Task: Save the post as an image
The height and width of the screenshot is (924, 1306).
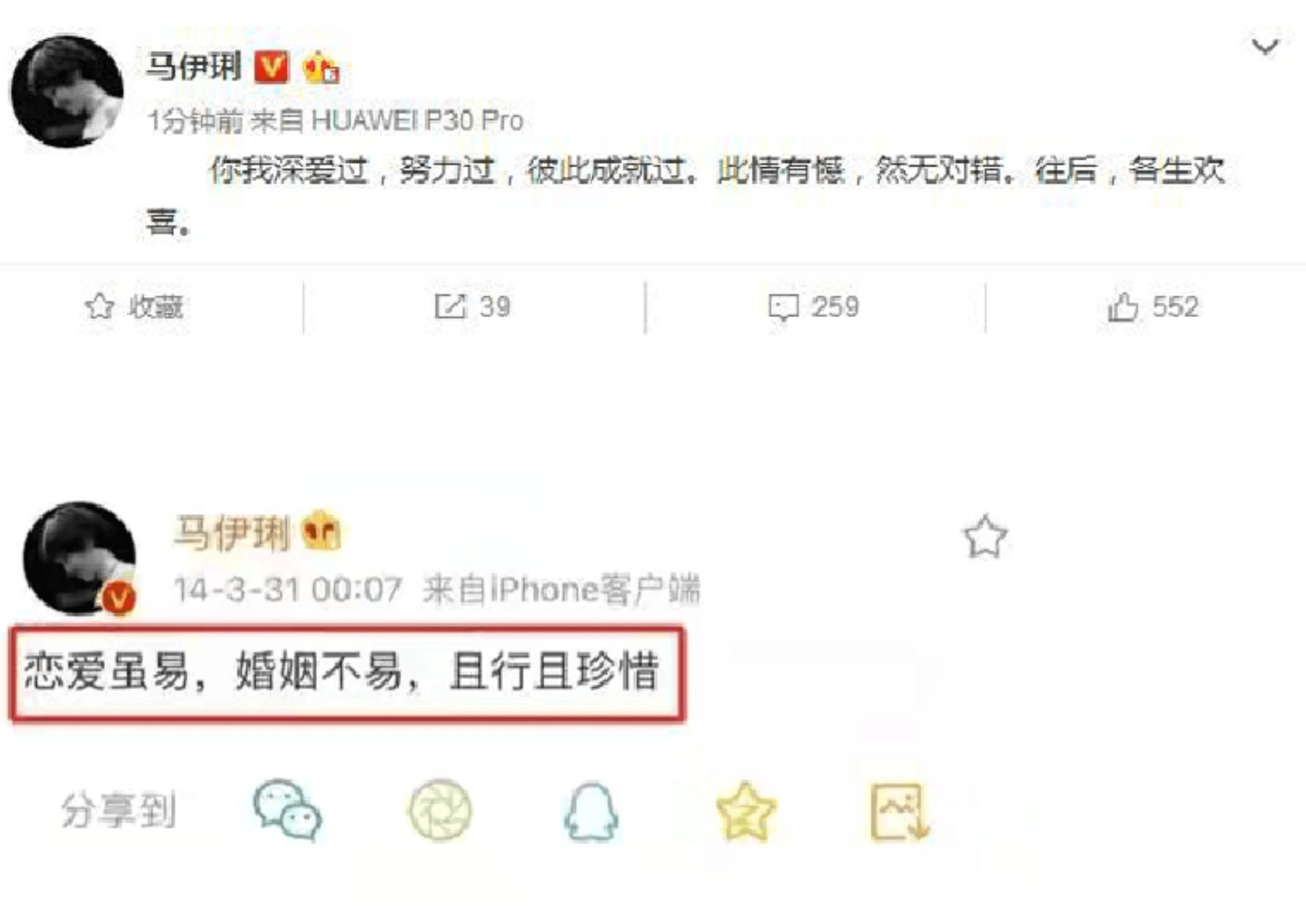Action: [x=899, y=812]
